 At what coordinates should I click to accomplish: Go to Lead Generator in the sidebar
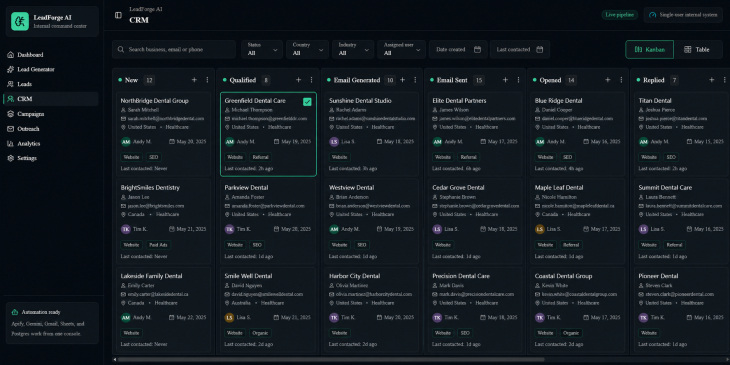[51, 69]
